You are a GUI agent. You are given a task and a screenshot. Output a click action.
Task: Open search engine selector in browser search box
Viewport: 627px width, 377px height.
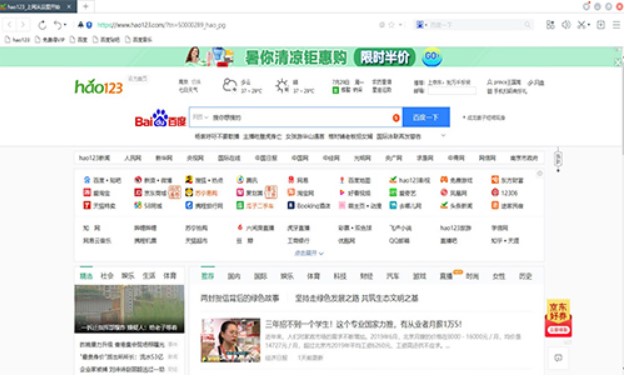(421, 25)
